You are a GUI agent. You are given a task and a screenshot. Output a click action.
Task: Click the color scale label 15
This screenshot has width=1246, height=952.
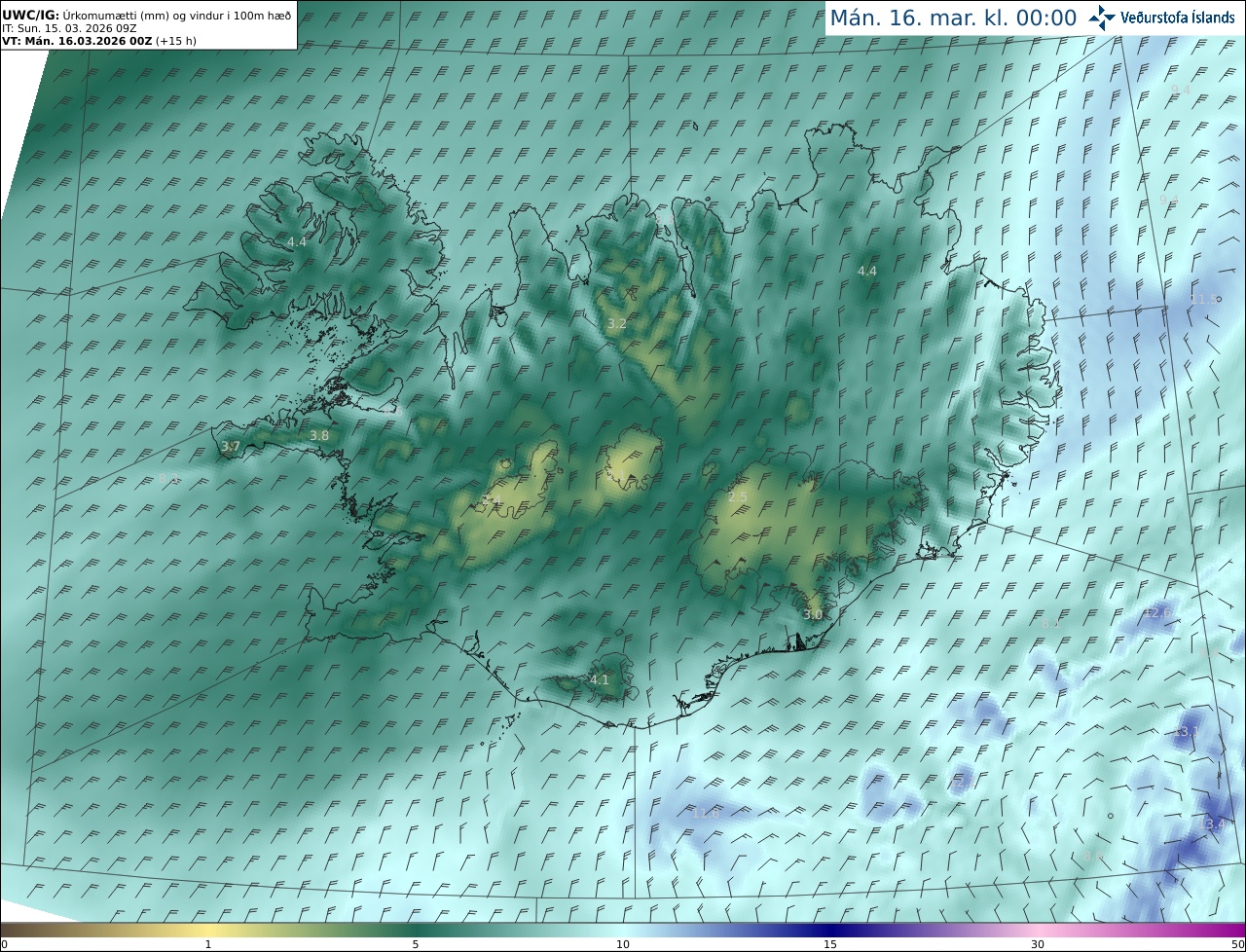[x=830, y=944]
